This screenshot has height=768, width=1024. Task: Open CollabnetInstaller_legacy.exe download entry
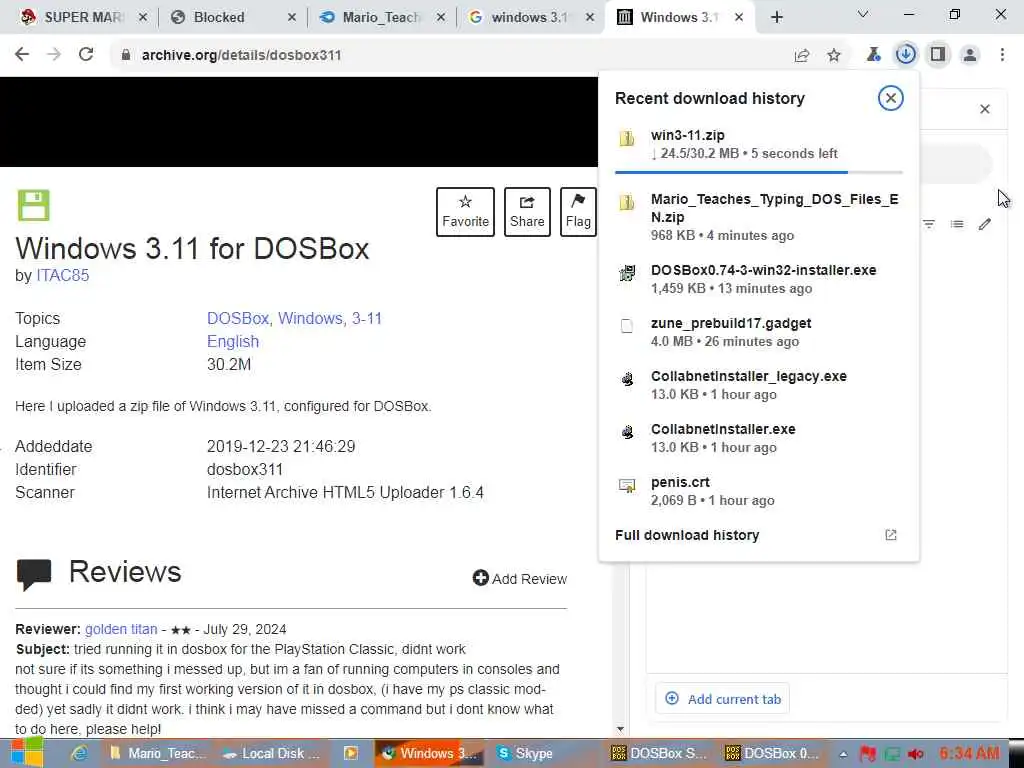(x=759, y=385)
